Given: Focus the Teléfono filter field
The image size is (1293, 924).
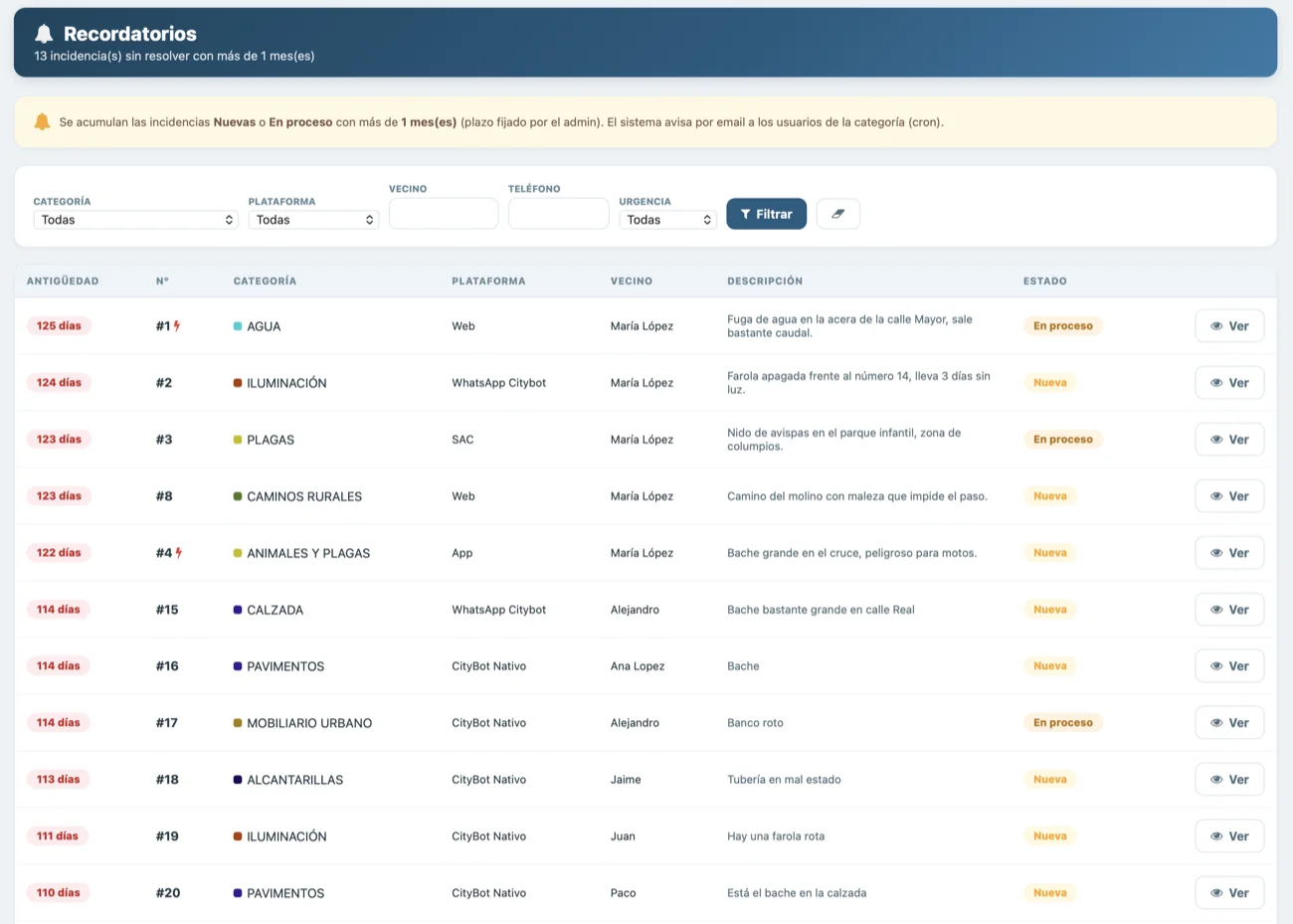Looking at the screenshot, I should click(x=559, y=214).
